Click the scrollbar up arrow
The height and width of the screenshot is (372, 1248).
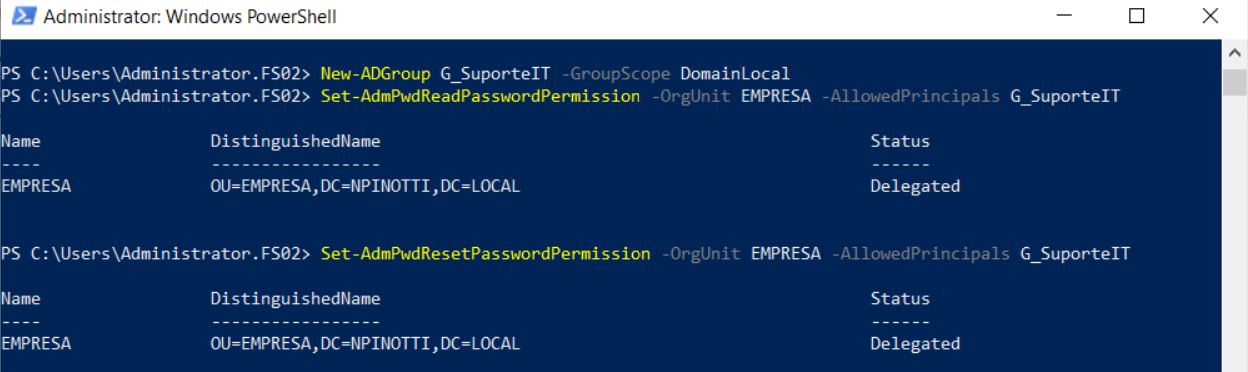coord(1233,48)
